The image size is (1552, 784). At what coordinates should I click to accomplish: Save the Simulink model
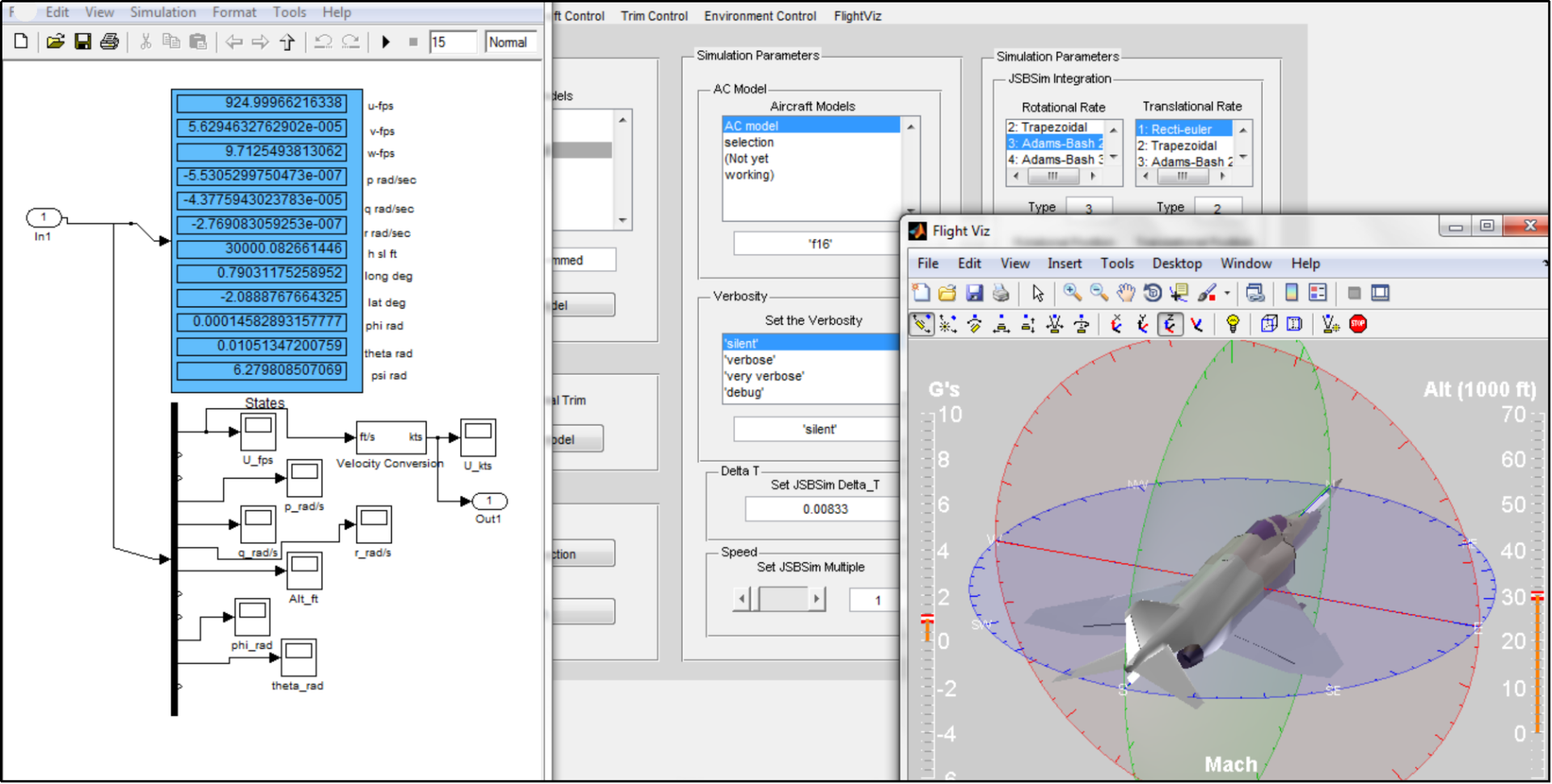[x=82, y=41]
